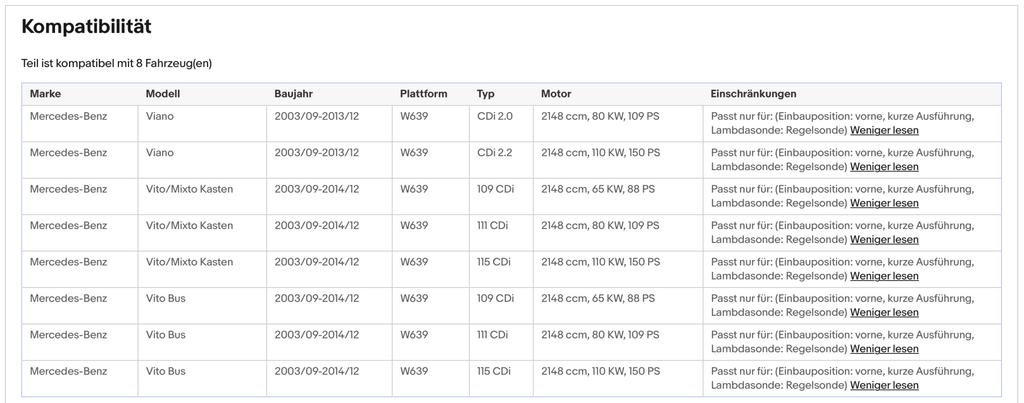Click Vito/Mixto Kasten in 109 CDi row

(x=189, y=189)
